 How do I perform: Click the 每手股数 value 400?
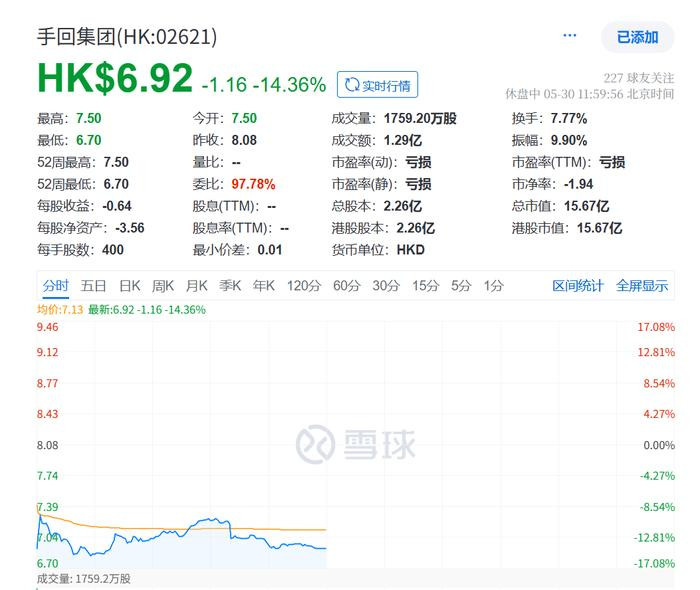coord(112,250)
